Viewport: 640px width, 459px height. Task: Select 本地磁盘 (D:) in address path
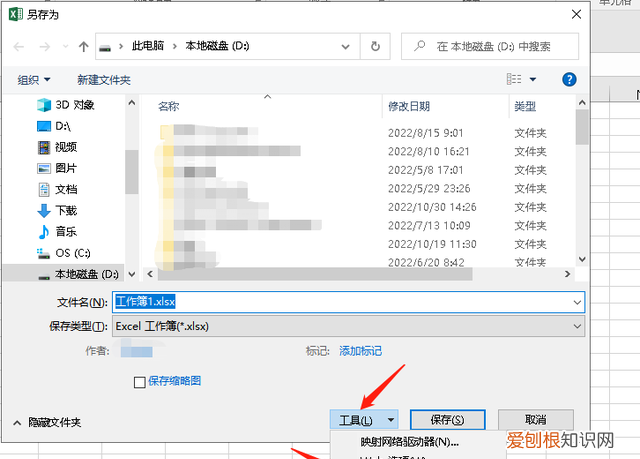coord(217,46)
